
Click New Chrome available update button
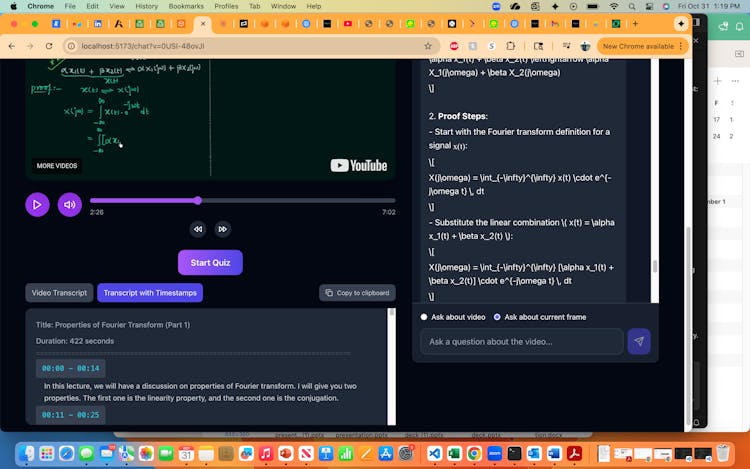(x=637, y=46)
